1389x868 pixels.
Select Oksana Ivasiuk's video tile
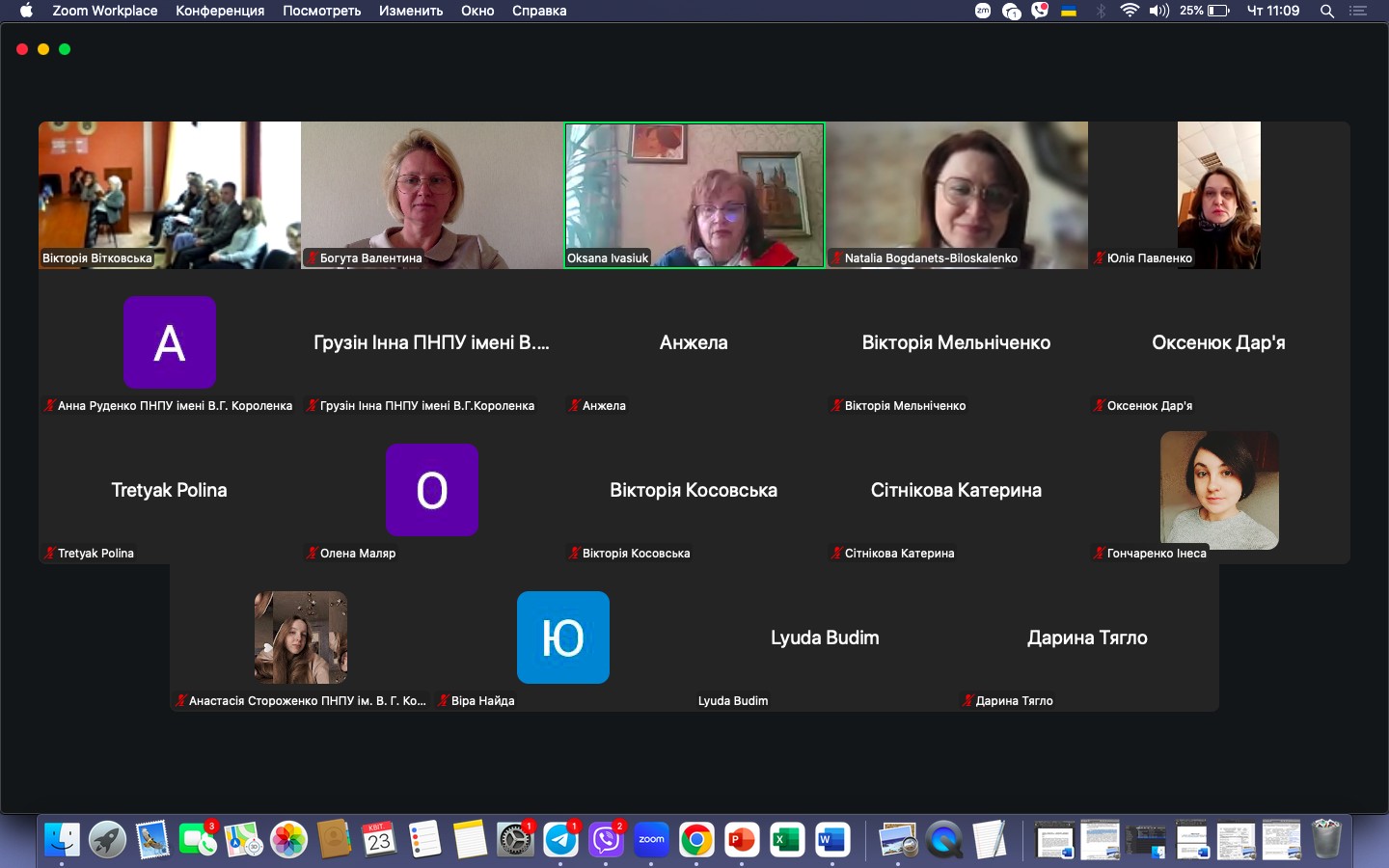694,194
